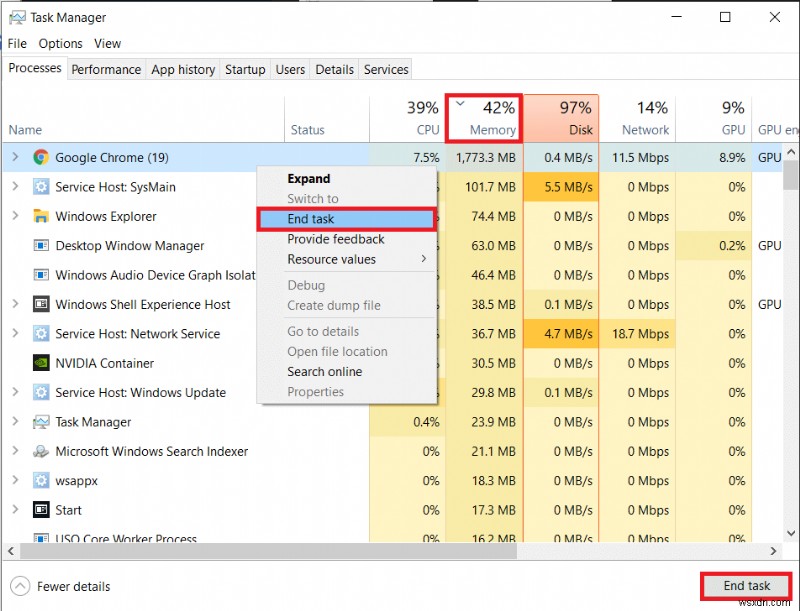This screenshot has height=611, width=800.
Task: Click the horizontal scrollbar right arrow
Action: (774, 550)
